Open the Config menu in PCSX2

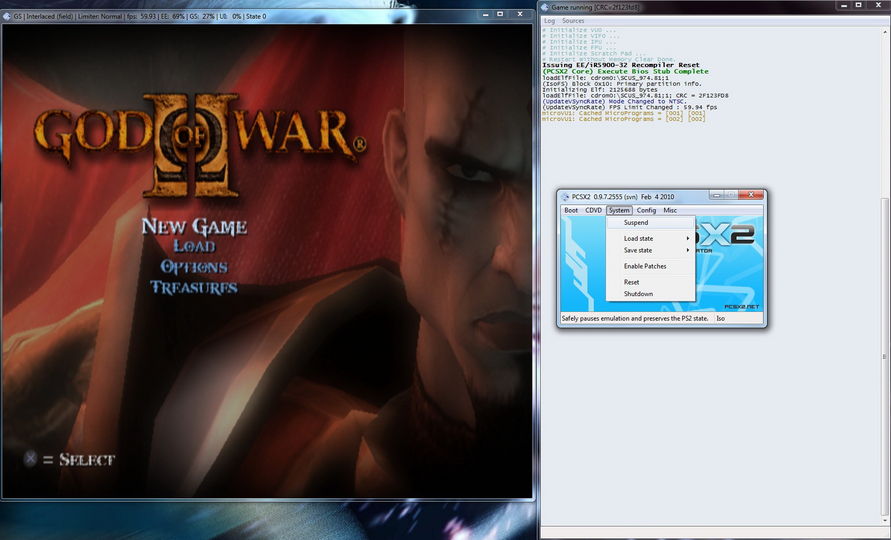pos(646,210)
